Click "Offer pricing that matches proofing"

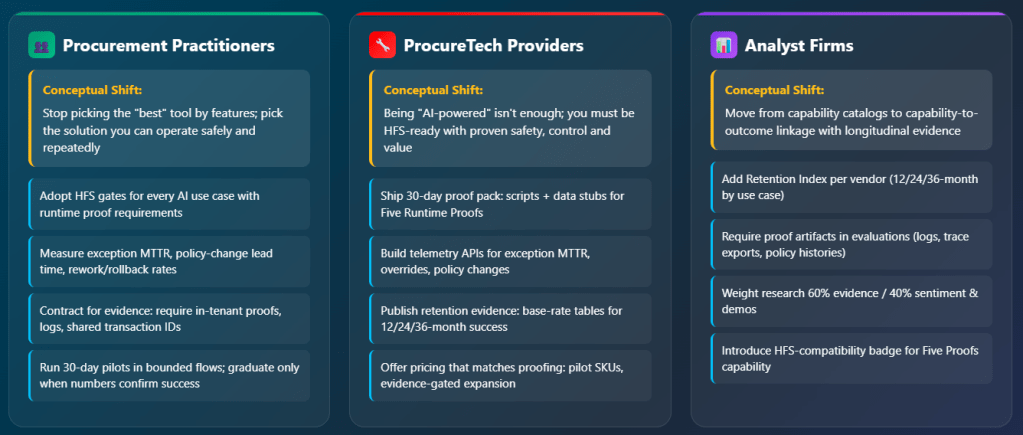pos(510,375)
